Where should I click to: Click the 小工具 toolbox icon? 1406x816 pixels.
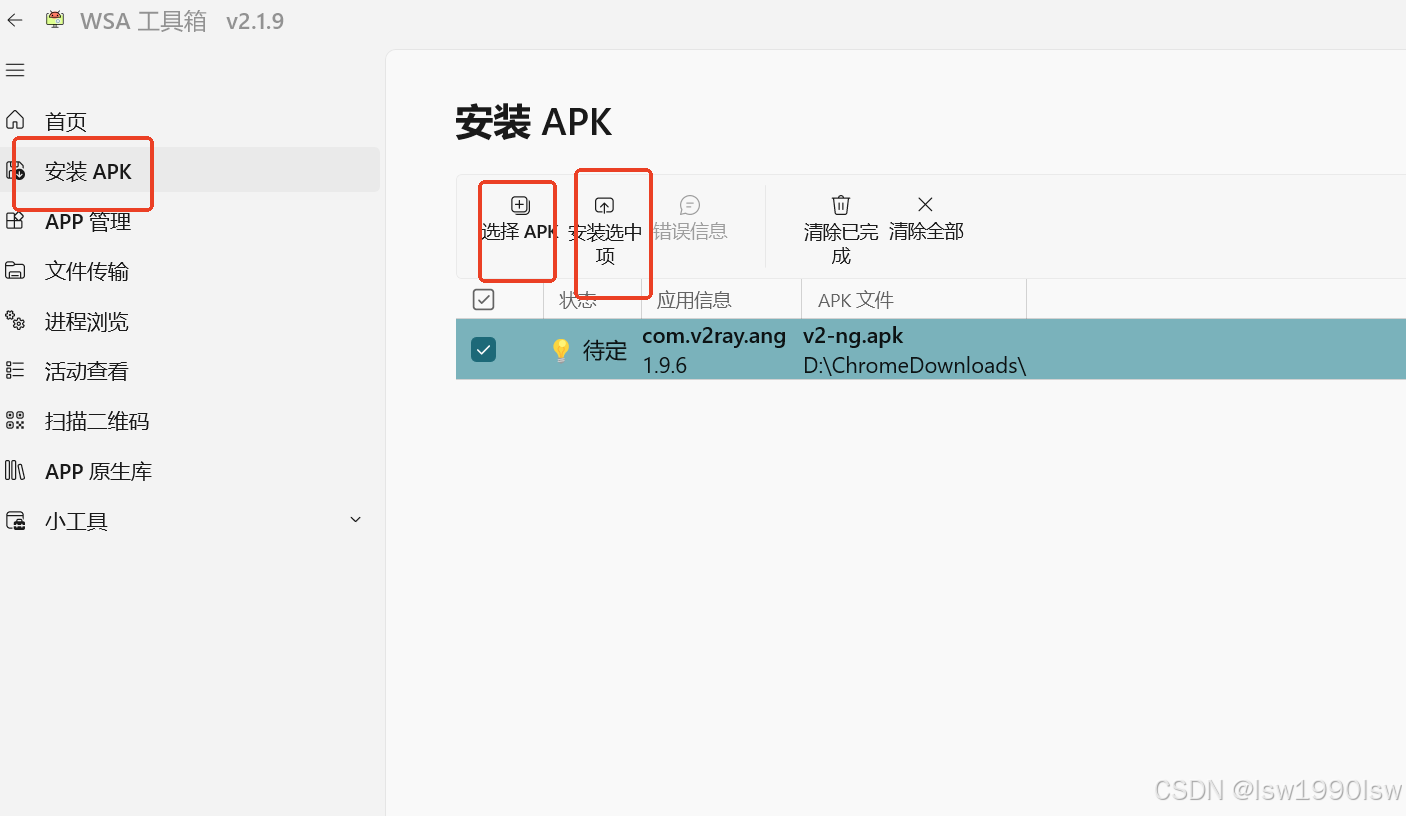click(15, 521)
